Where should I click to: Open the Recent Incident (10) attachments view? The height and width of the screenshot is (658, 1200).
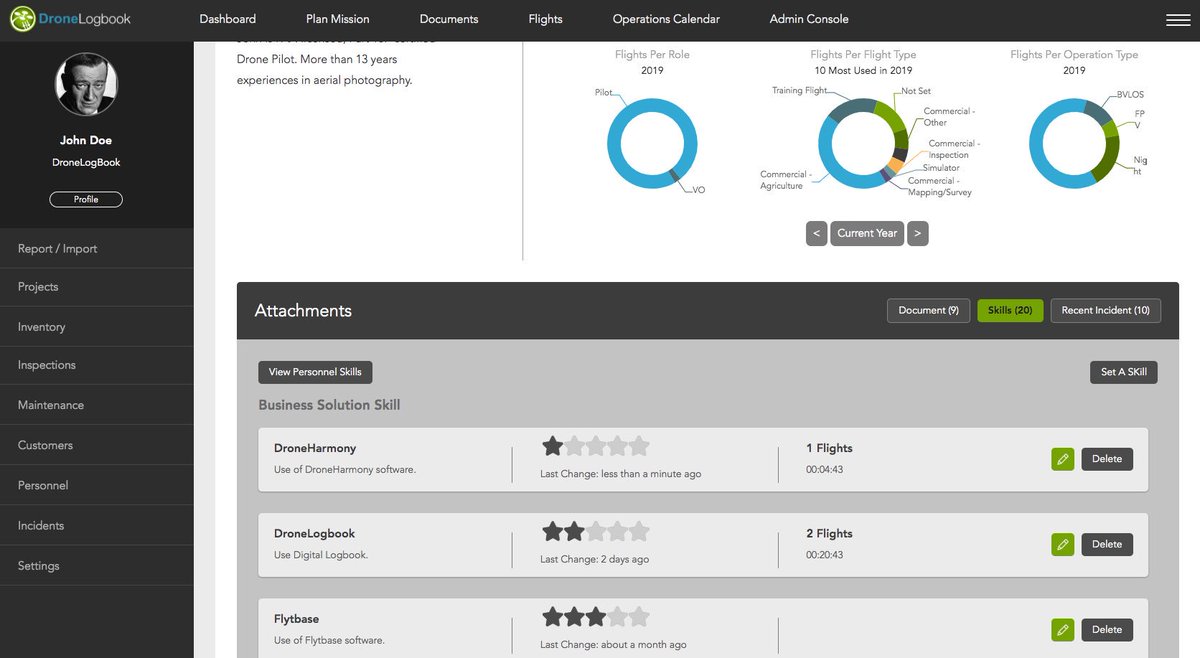click(x=1105, y=310)
